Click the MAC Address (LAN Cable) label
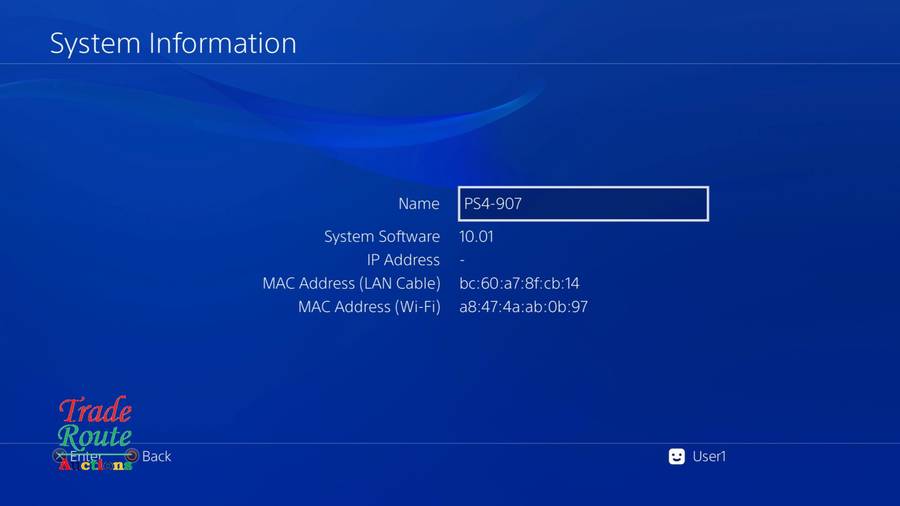Viewport: 900px width, 506px height. [x=351, y=283]
